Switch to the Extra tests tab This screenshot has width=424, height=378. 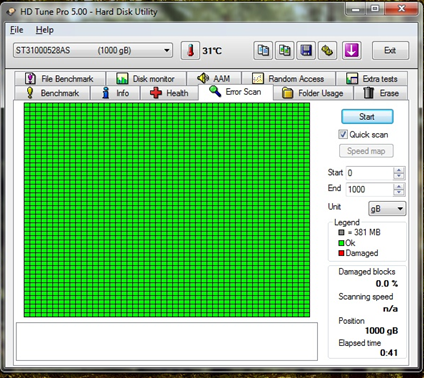pyautogui.click(x=372, y=79)
